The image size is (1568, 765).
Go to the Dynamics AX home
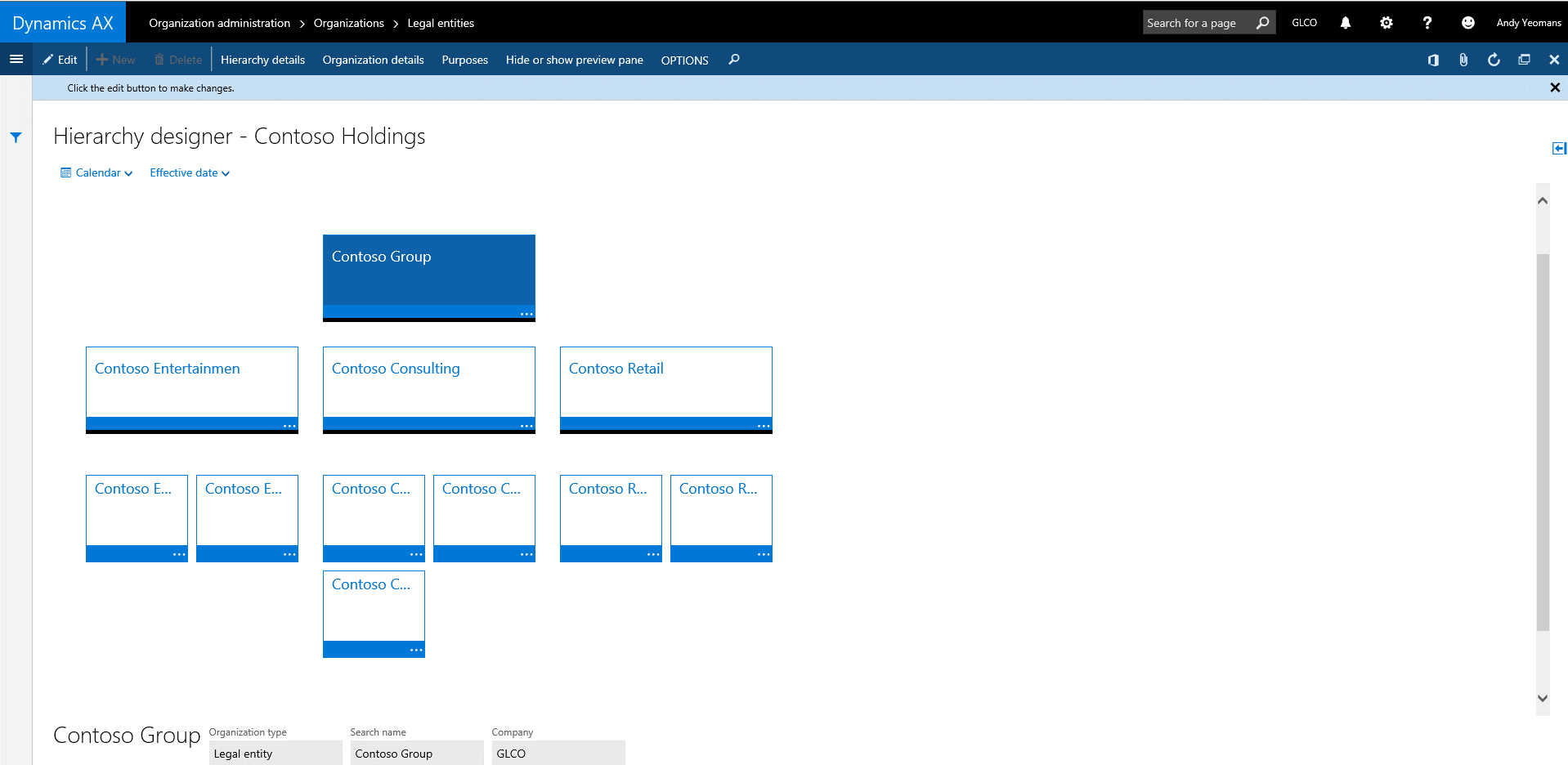point(63,23)
